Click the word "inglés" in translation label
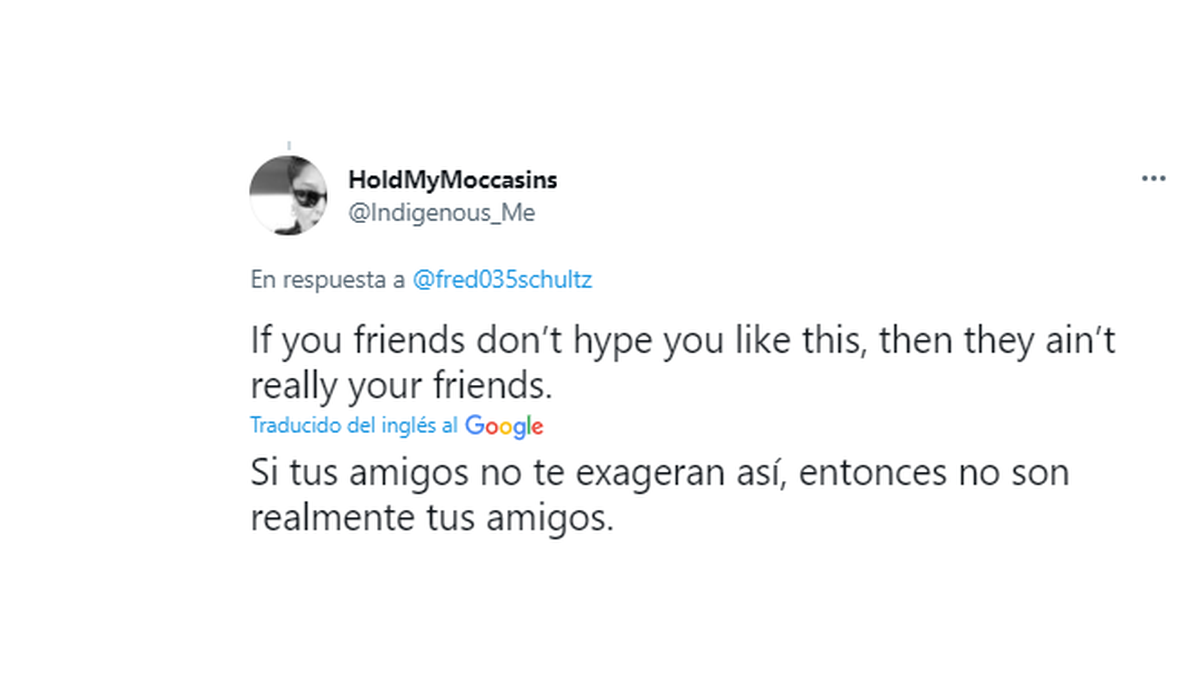 coord(407,426)
